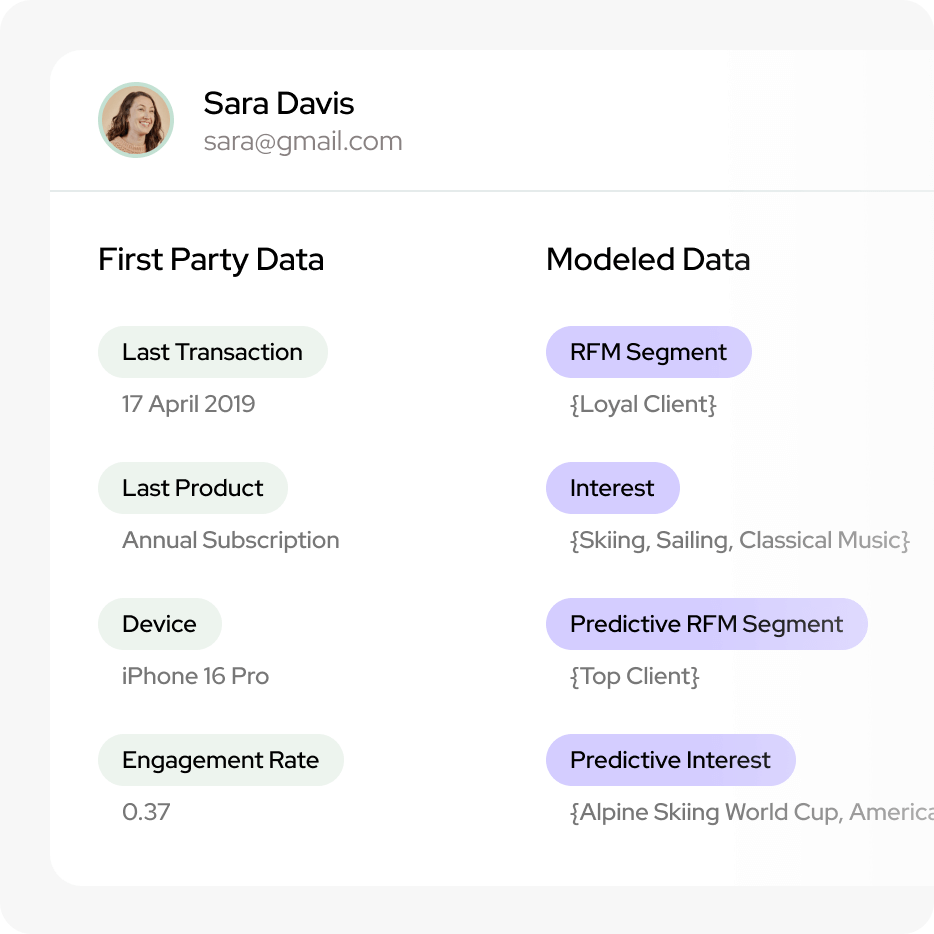The image size is (934, 934).
Task: Click the Last Product tag
Action: (192, 488)
